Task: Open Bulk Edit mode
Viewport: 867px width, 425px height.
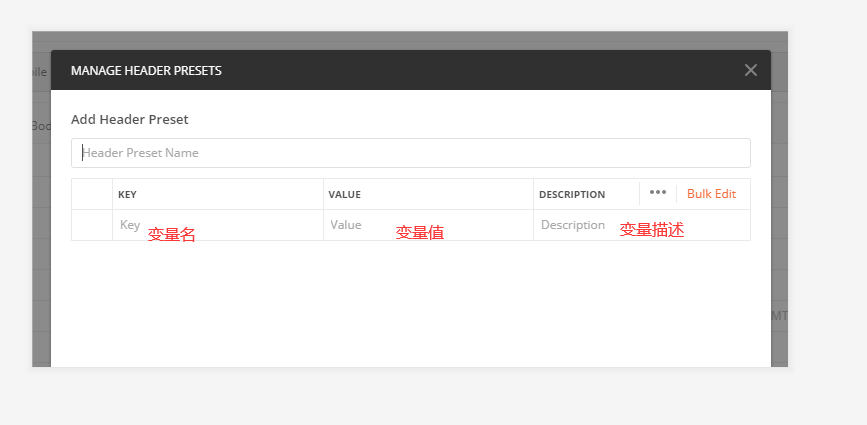Action: click(712, 194)
